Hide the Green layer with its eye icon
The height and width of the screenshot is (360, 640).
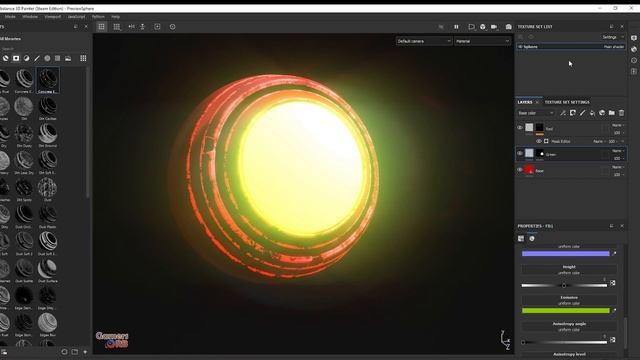(520, 153)
